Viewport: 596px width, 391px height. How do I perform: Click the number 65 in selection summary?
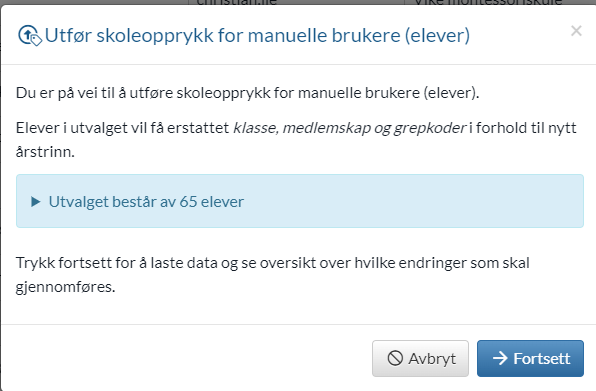coord(188,202)
